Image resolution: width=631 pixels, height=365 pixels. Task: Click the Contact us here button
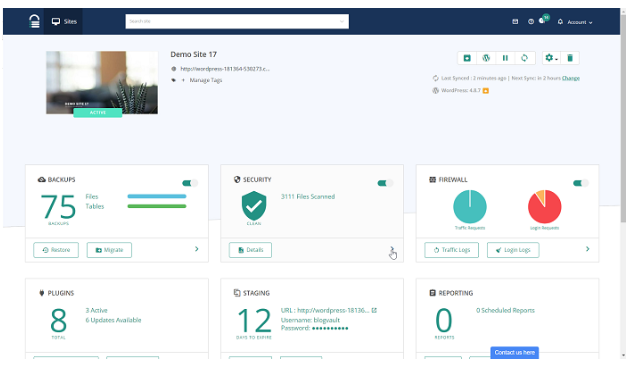coord(514,353)
